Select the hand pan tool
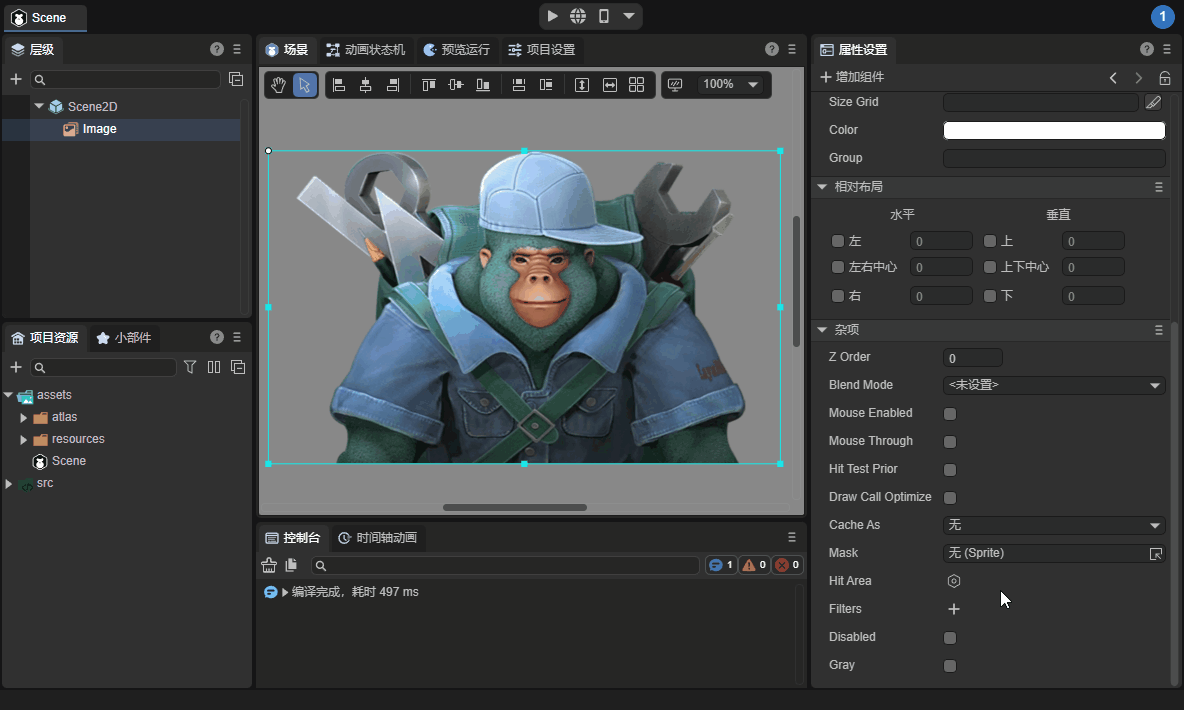The width and height of the screenshot is (1184, 710). [x=278, y=85]
